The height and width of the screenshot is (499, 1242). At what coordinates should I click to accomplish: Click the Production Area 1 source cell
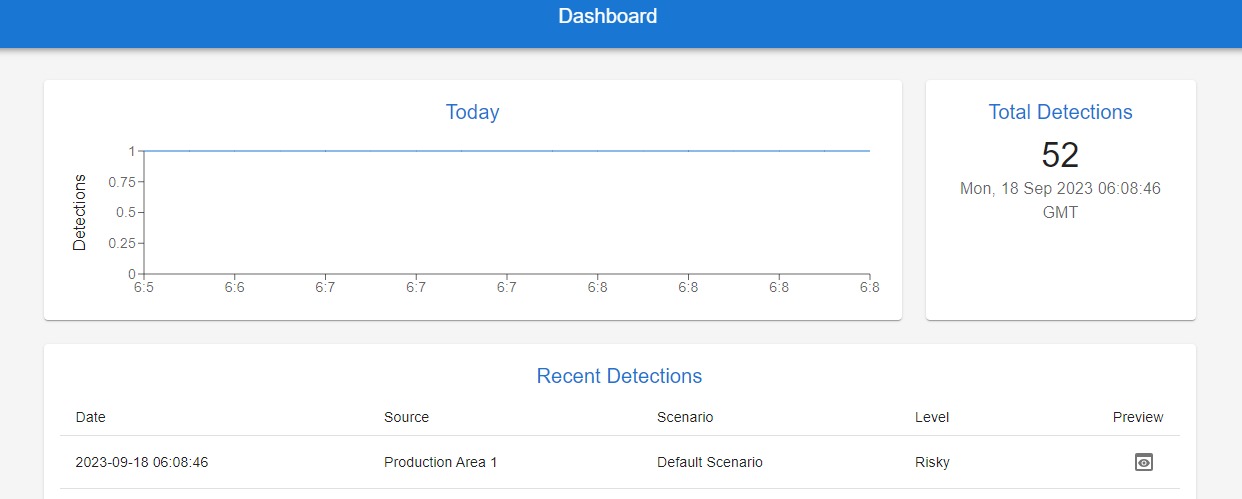pos(440,462)
